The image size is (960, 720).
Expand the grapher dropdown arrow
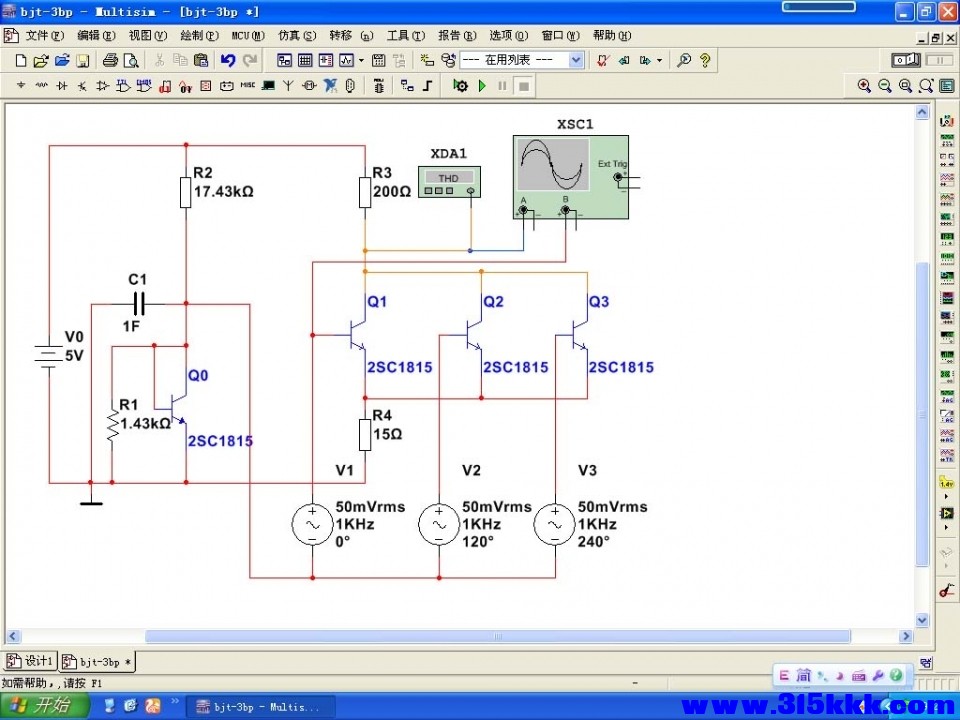click(361, 60)
